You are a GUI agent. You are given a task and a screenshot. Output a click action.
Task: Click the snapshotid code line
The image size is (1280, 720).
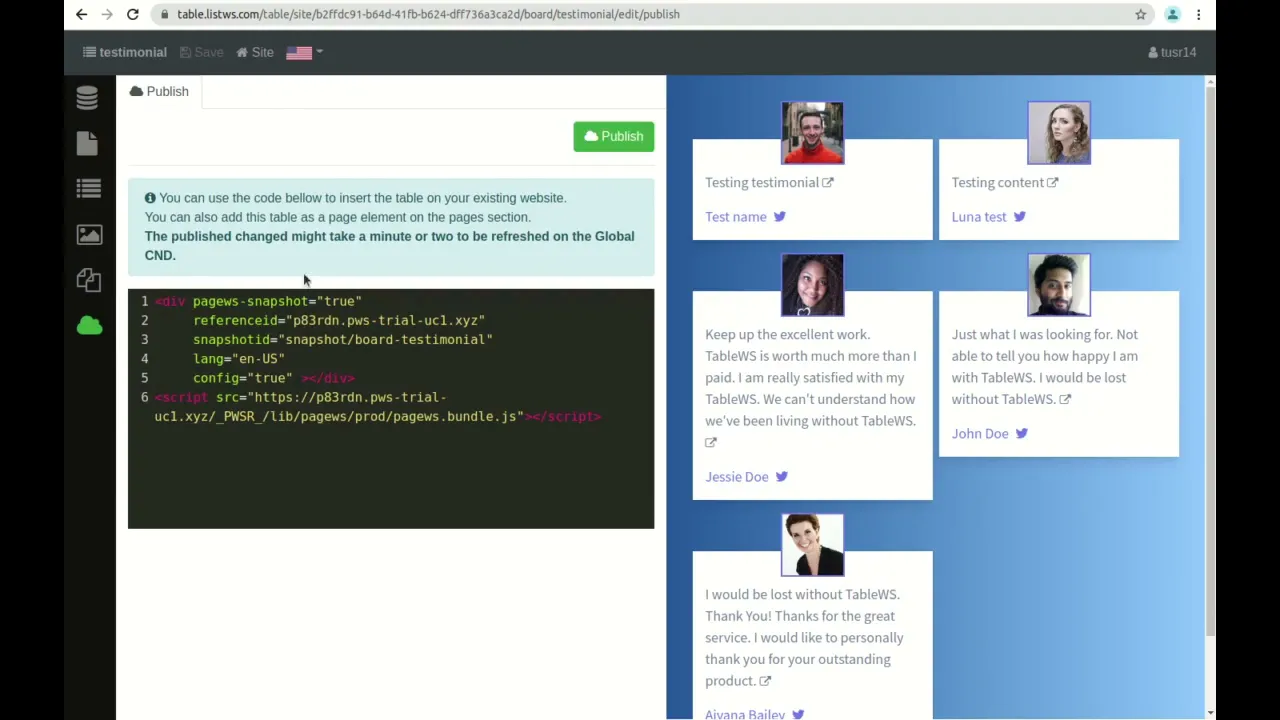343,339
